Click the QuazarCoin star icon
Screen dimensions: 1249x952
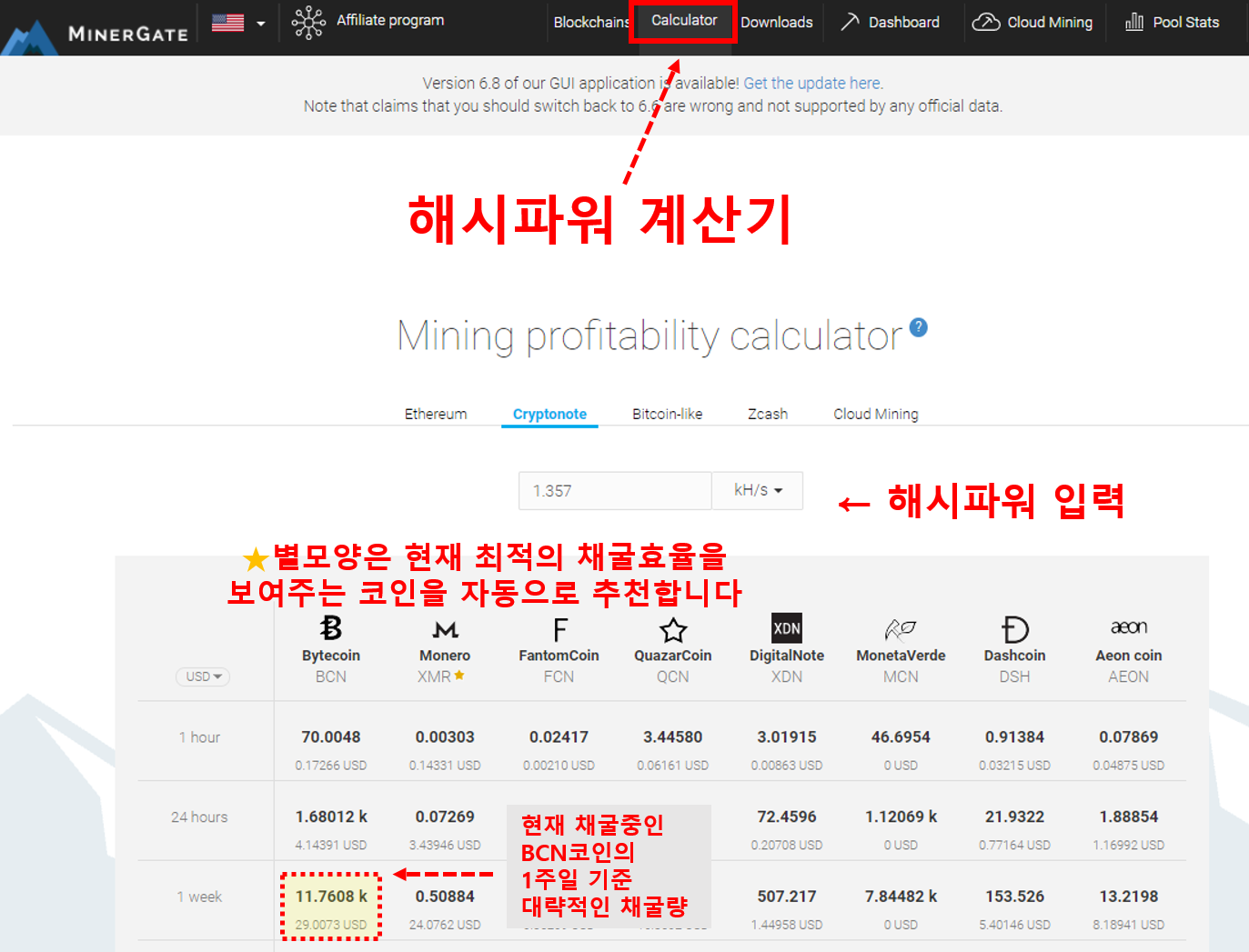pos(673,629)
